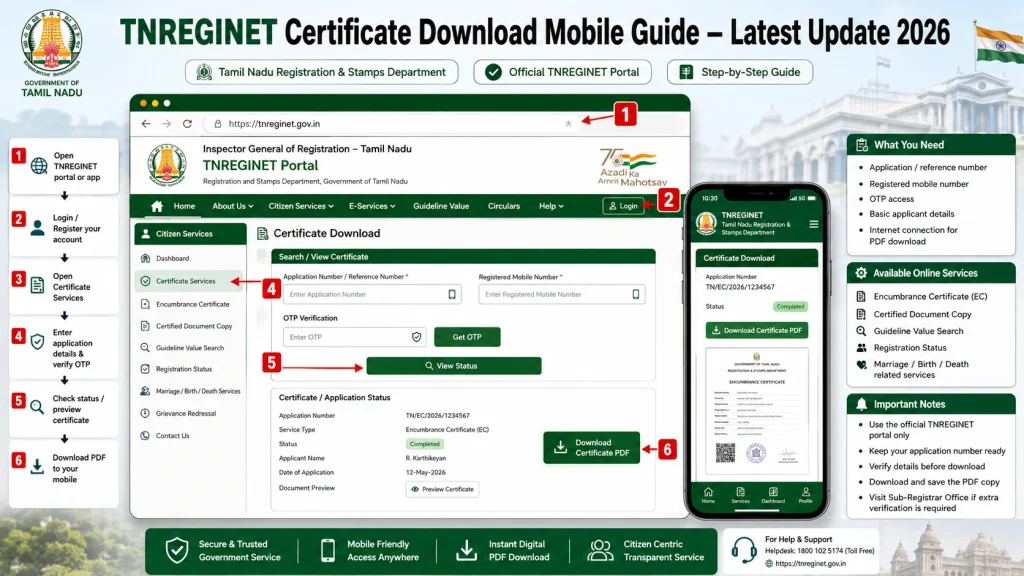Screen dimensions: 1024x576
Task: Expand the E-Services dropdown
Action: pyautogui.click(x=372, y=206)
